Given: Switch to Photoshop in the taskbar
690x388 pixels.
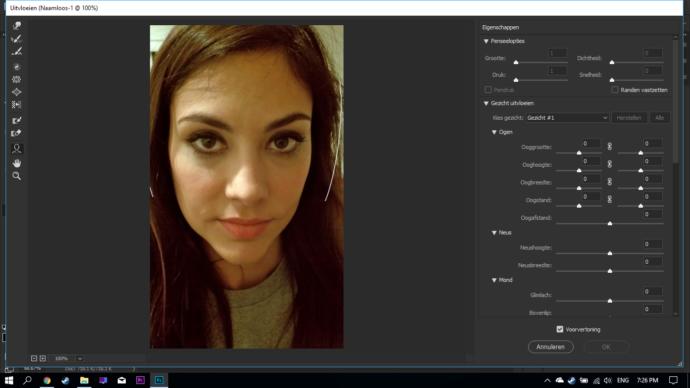Looking at the screenshot, I should (159, 380).
